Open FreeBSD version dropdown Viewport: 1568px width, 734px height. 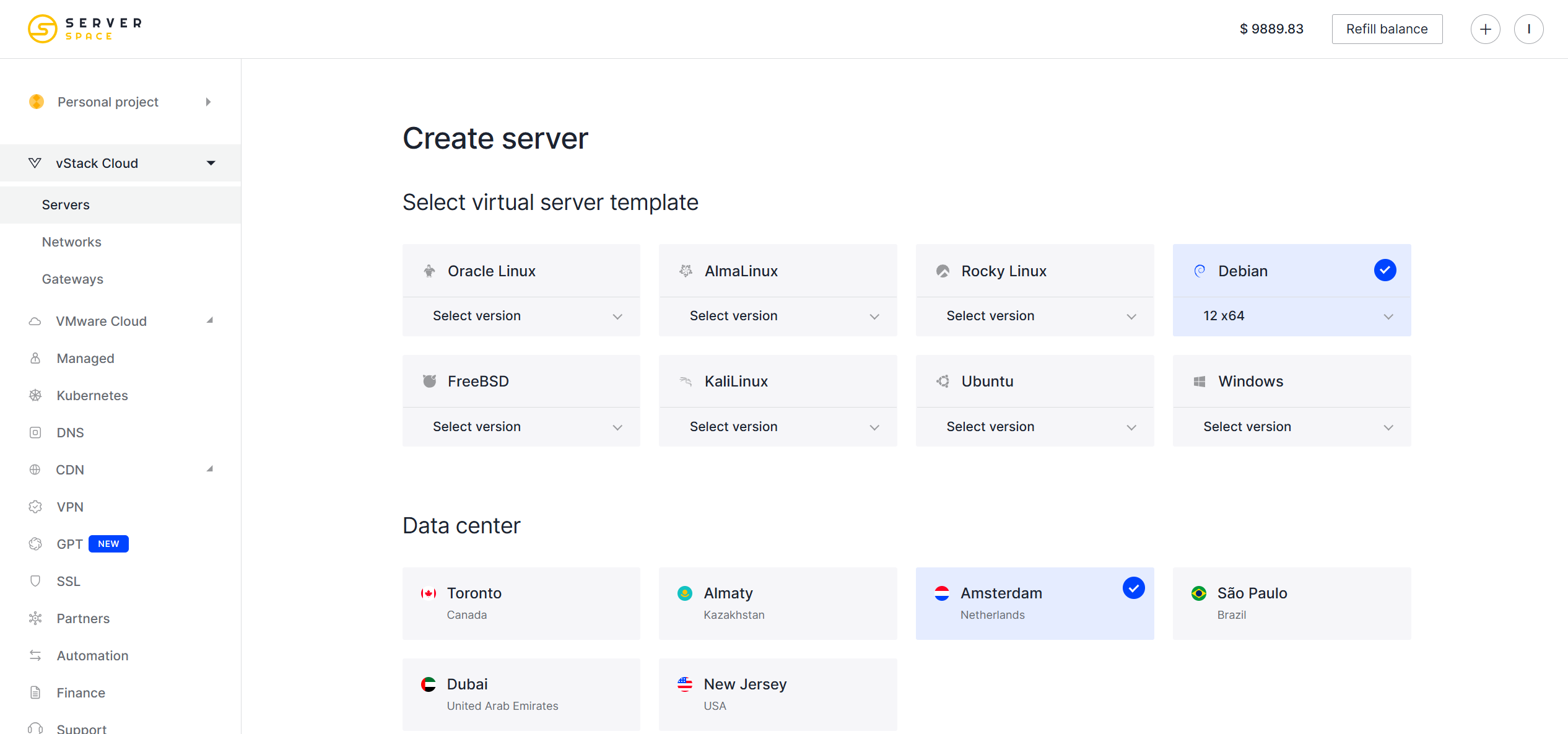pos(521,427)
